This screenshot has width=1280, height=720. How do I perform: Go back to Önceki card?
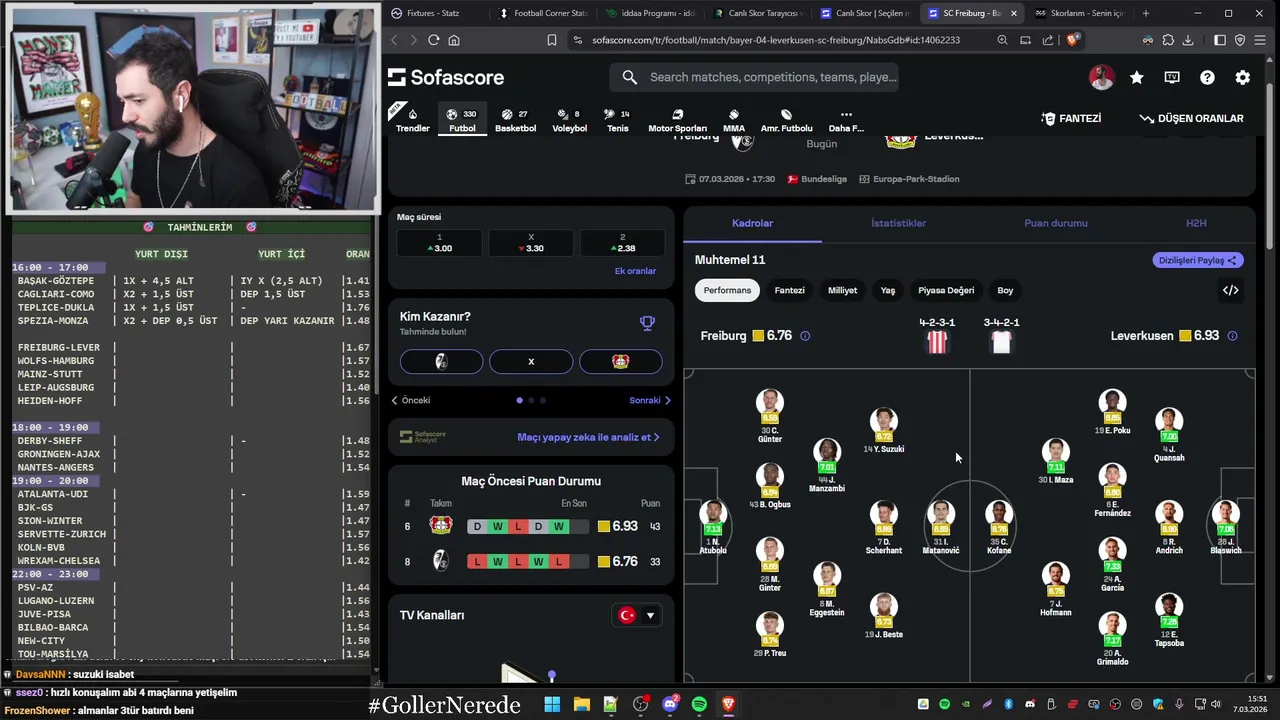click(411, 400)
